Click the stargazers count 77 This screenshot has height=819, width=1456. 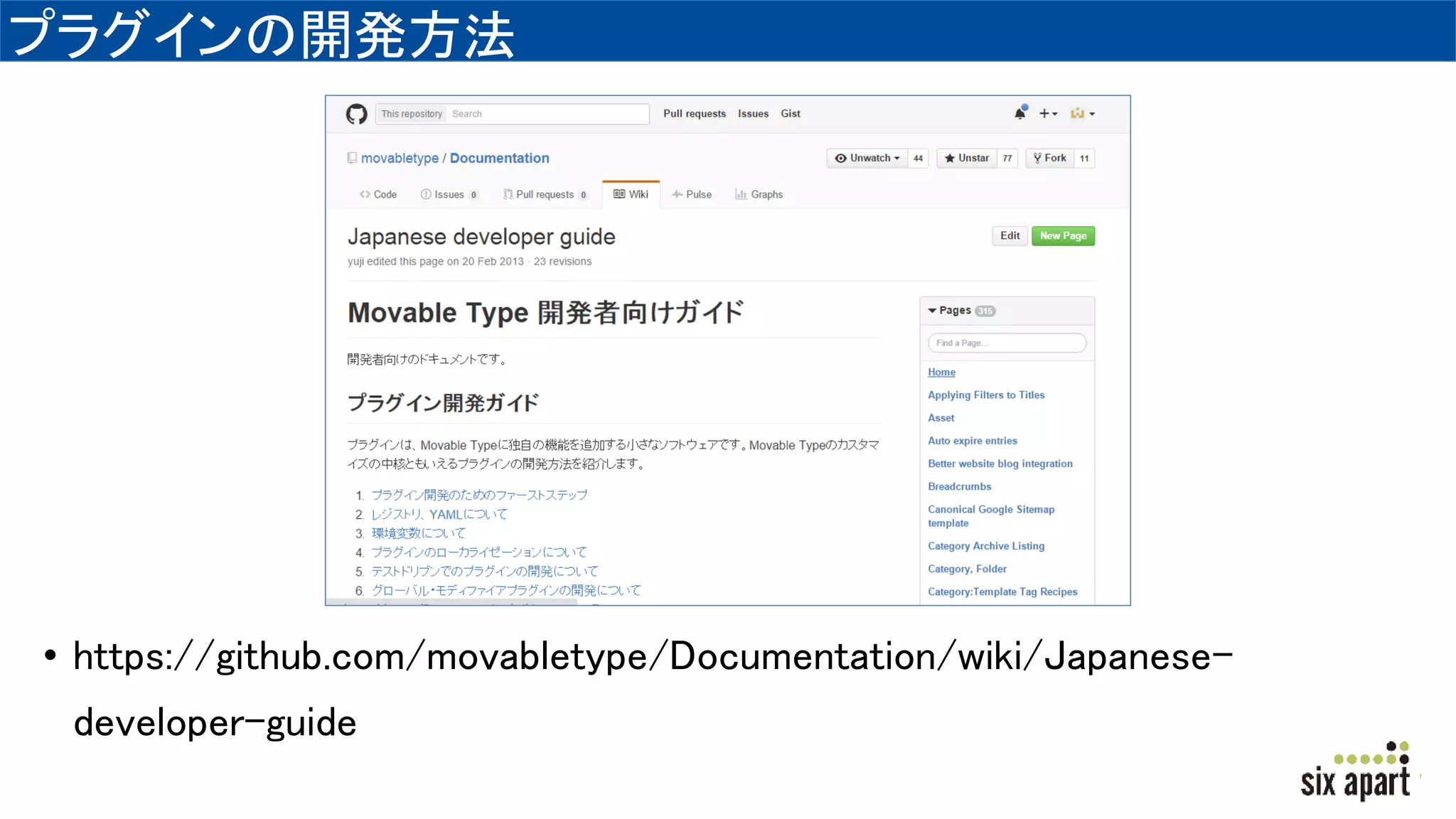tap(1007, 159)
